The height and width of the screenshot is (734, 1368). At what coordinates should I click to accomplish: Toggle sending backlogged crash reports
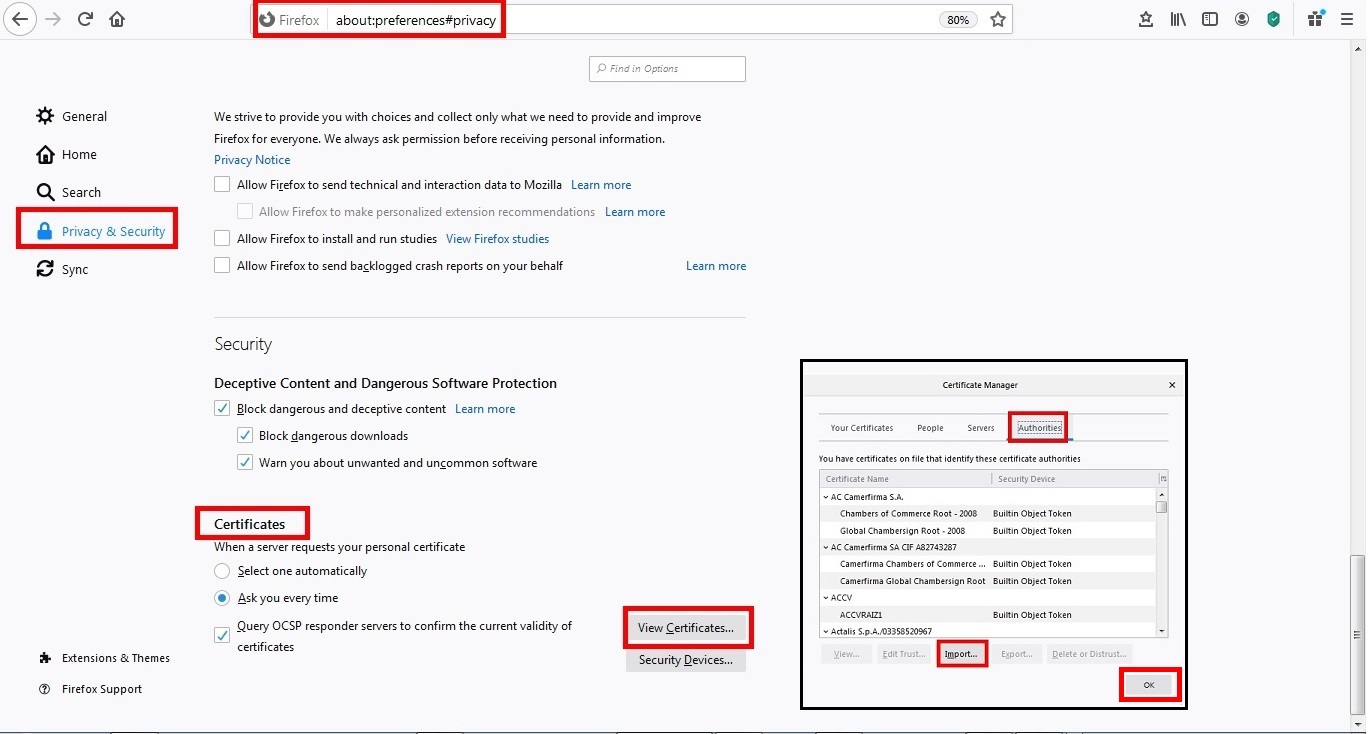(x=222, y=266)
